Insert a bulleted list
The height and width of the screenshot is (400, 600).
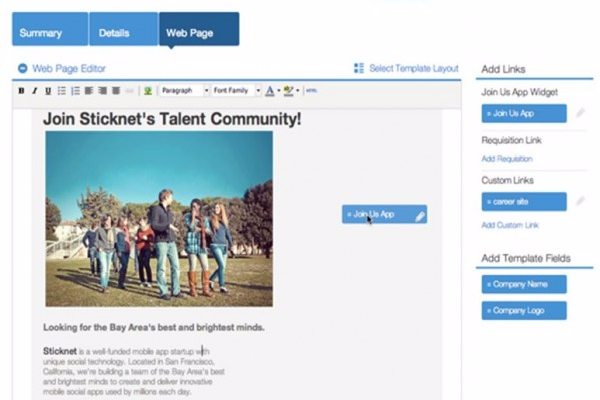pos(62,90)
